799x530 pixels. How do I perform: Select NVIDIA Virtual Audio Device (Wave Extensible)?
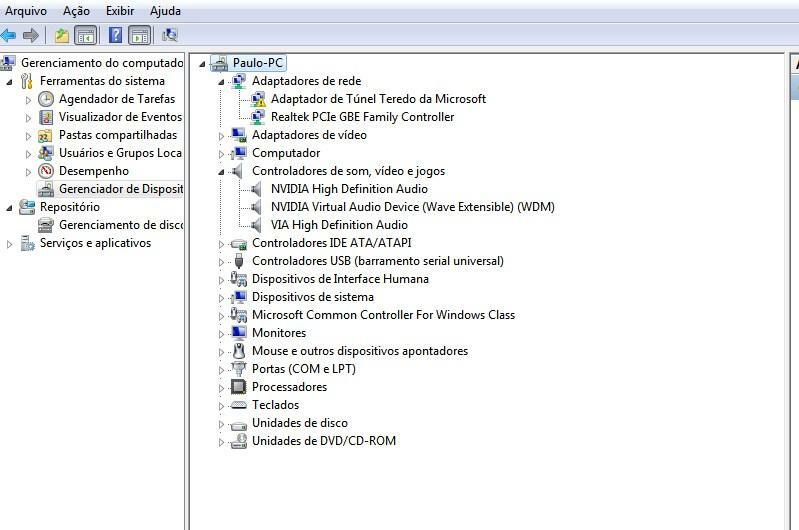413,207
